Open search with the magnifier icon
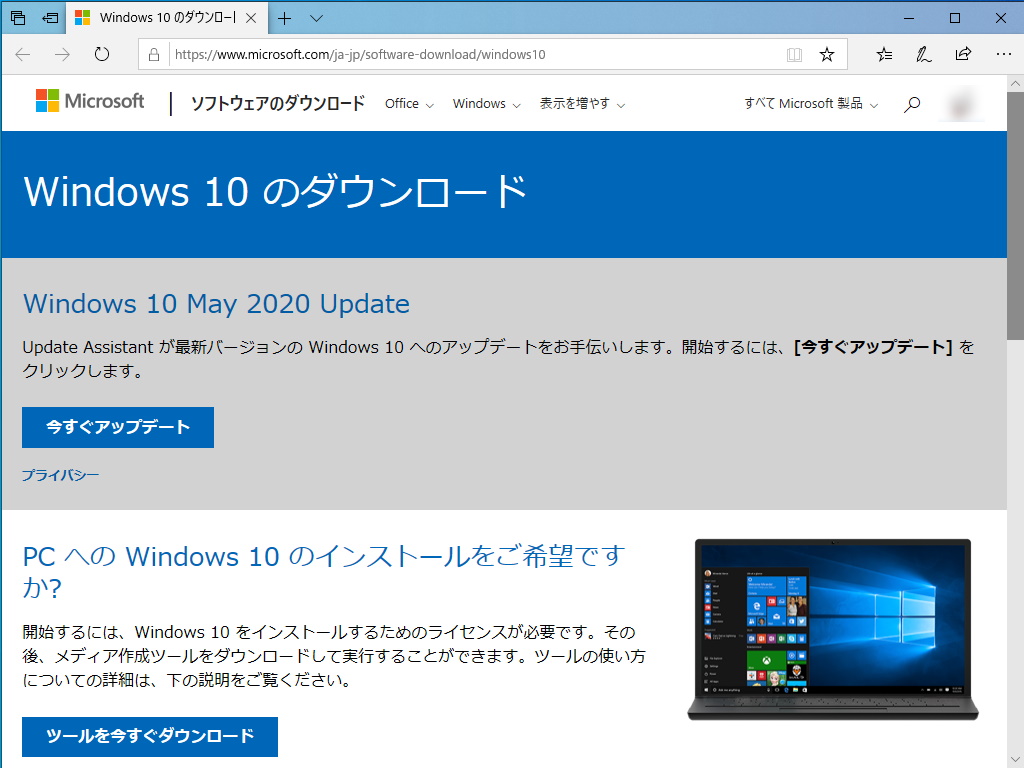 coord(911,103)
